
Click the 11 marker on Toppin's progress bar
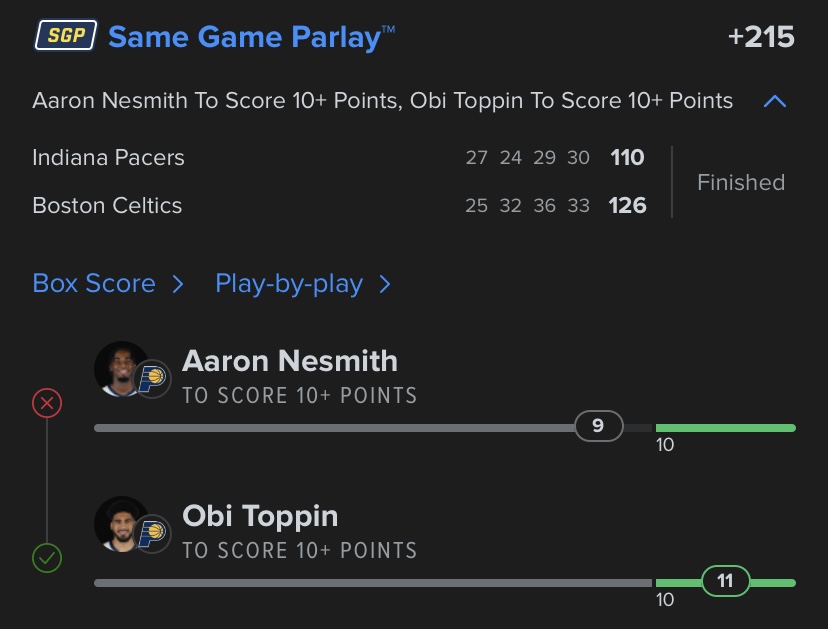point(726,581)
